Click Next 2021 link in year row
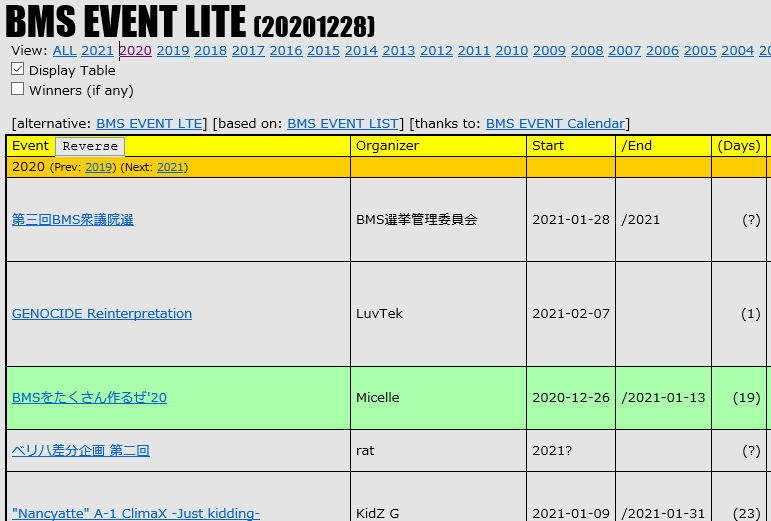The height and width of the screenshot is (521, 771). click(170, 167)
